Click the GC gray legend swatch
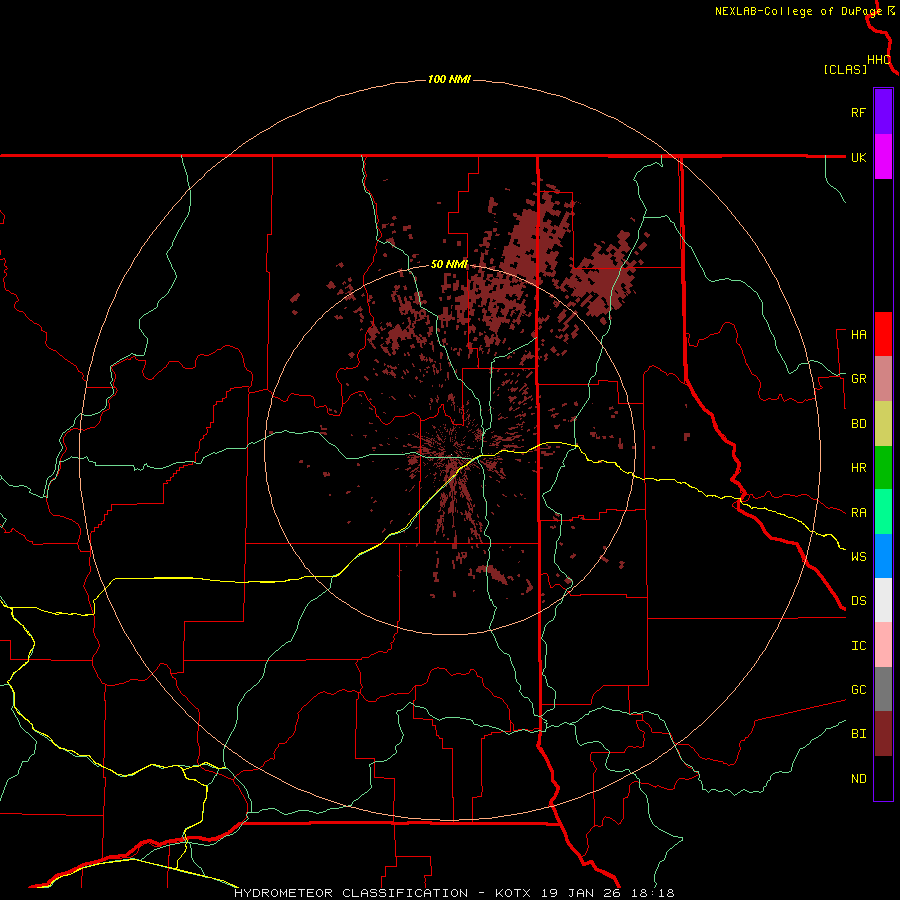 coord(883,689)
